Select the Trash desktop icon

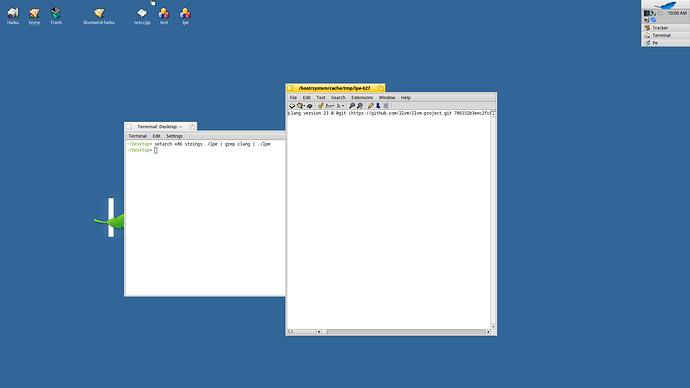(x=56, y=16)
